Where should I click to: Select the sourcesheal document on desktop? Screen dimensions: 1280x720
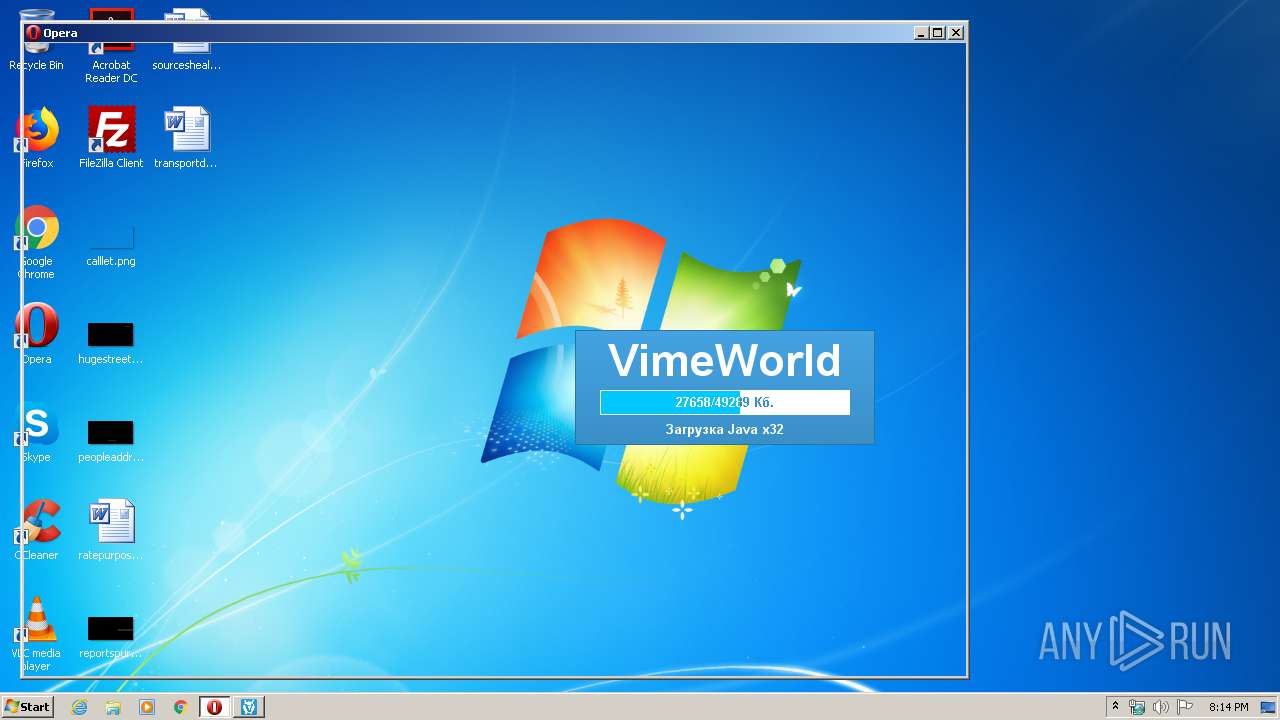click(x=187, y=40)
